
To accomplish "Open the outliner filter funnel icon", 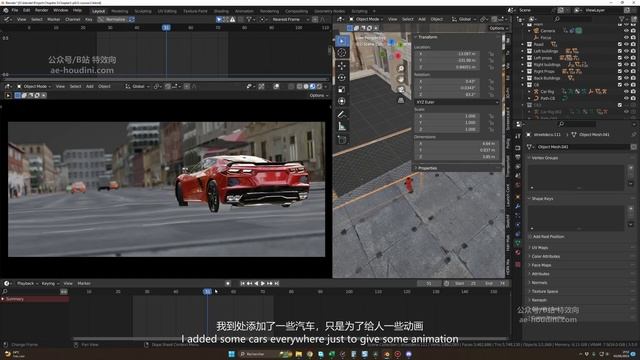I will pyautogui.click(x=622, y=19).
